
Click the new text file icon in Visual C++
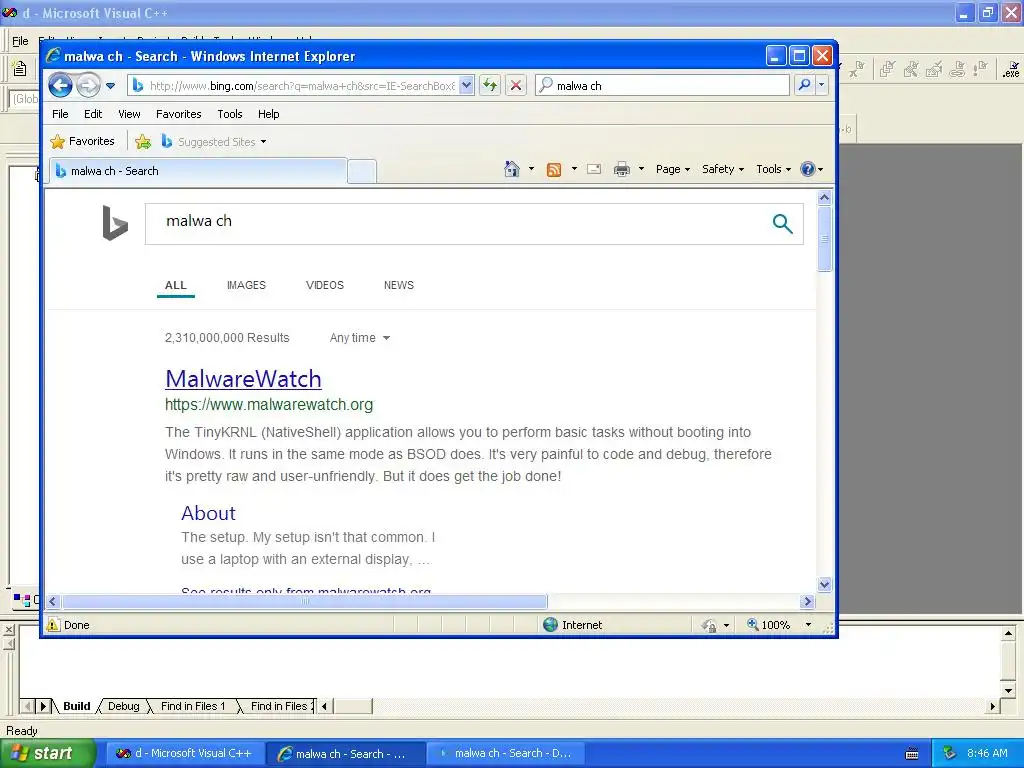[x=20, y=69]
